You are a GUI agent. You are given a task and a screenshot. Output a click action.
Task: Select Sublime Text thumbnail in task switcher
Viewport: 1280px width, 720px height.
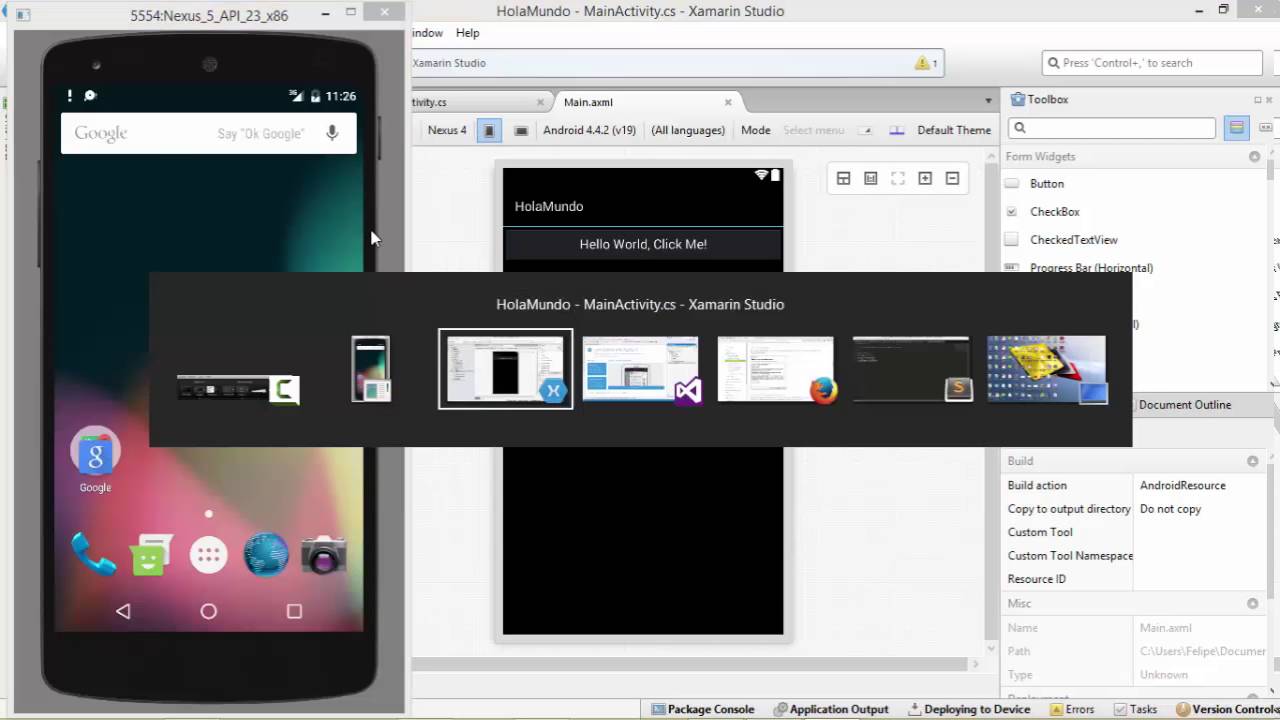click(912, 369)
